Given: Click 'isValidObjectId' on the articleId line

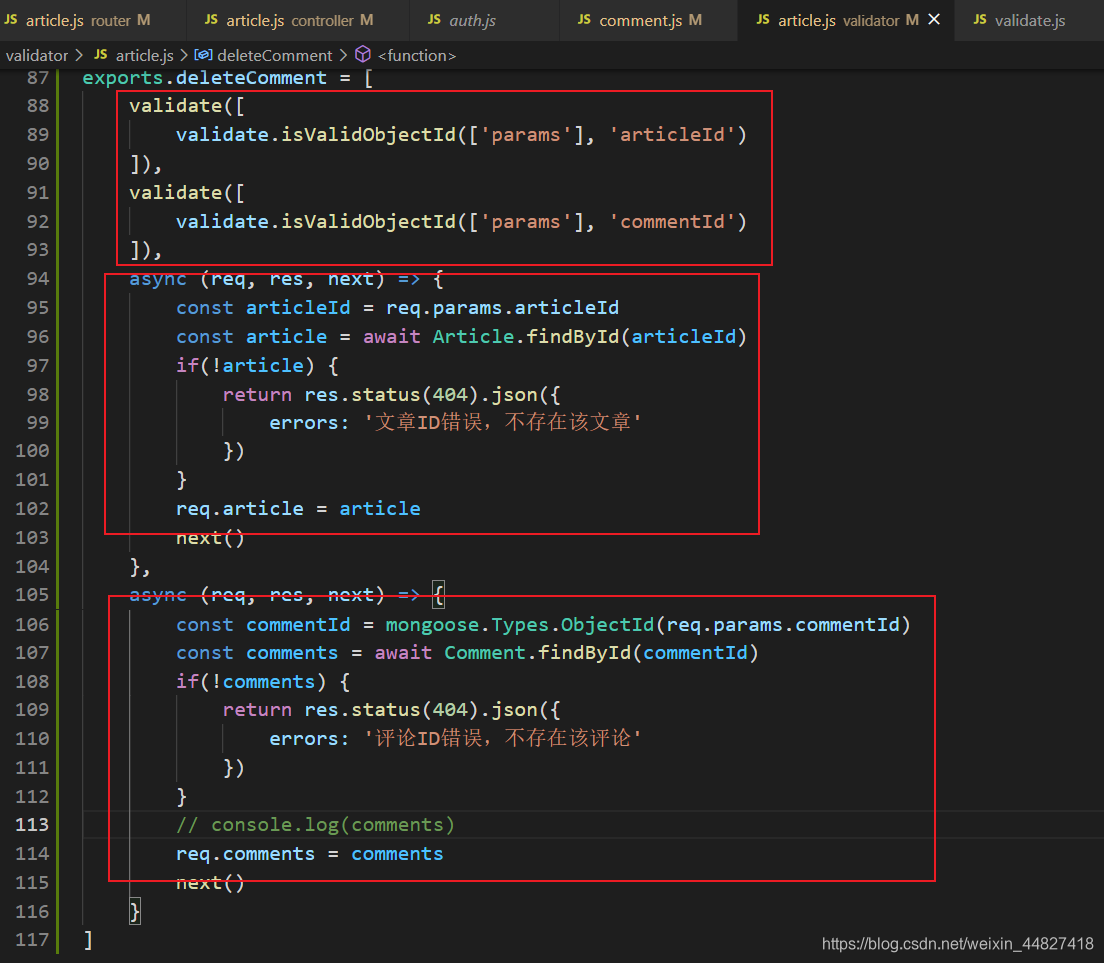Looking at the screenshot, I should [368, 134].
